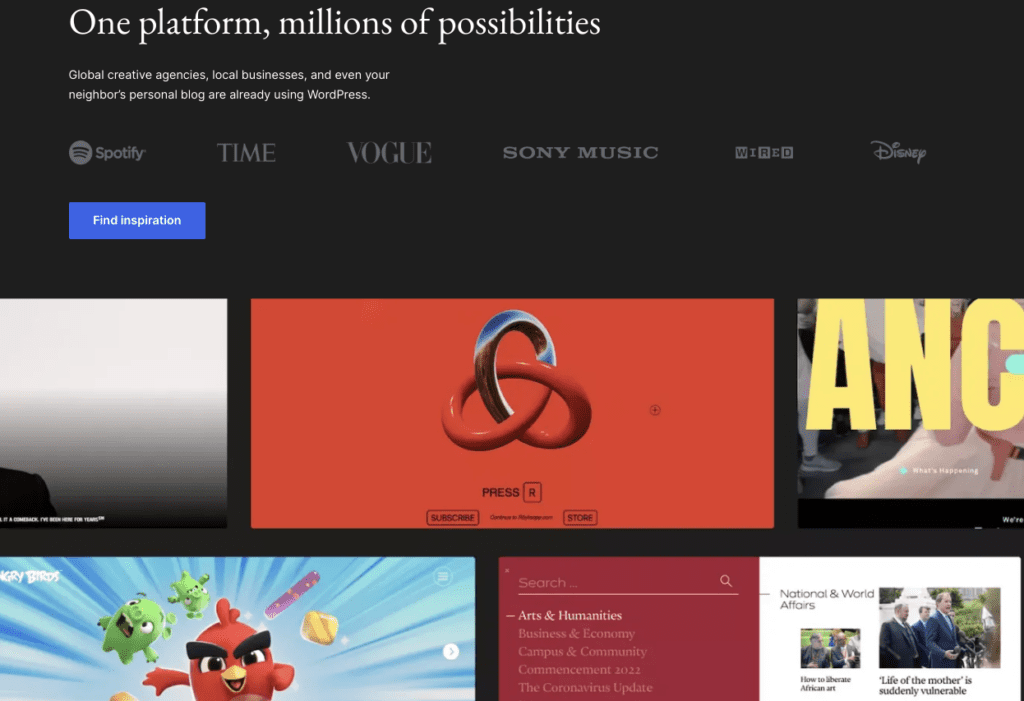Click the R key box beside PRESS
Screen dimensions: 1024x701
[532, 493]
